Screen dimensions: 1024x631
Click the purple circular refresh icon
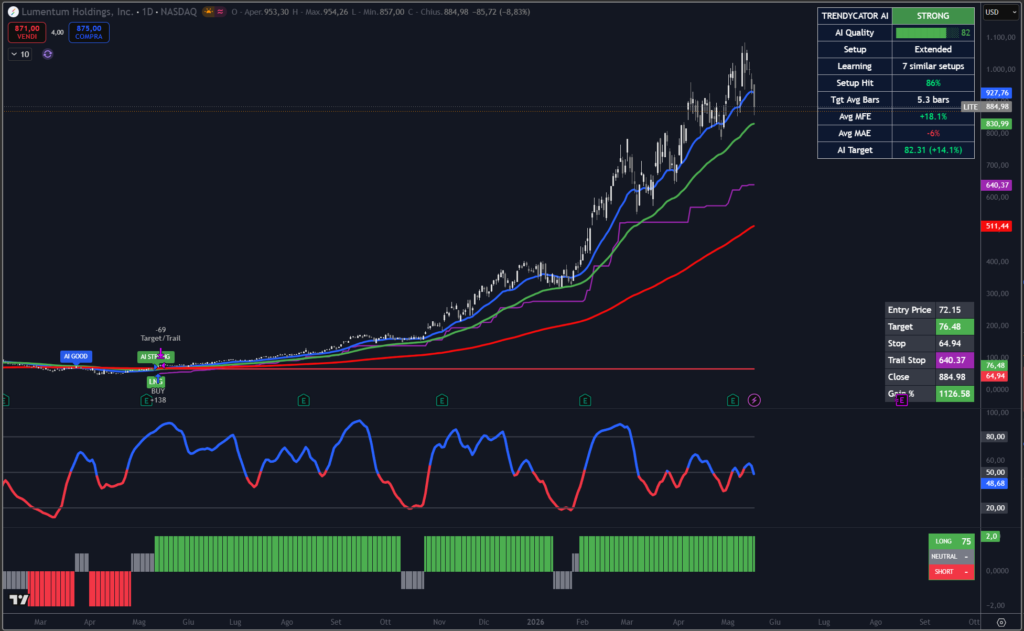[x=48, y=54]
